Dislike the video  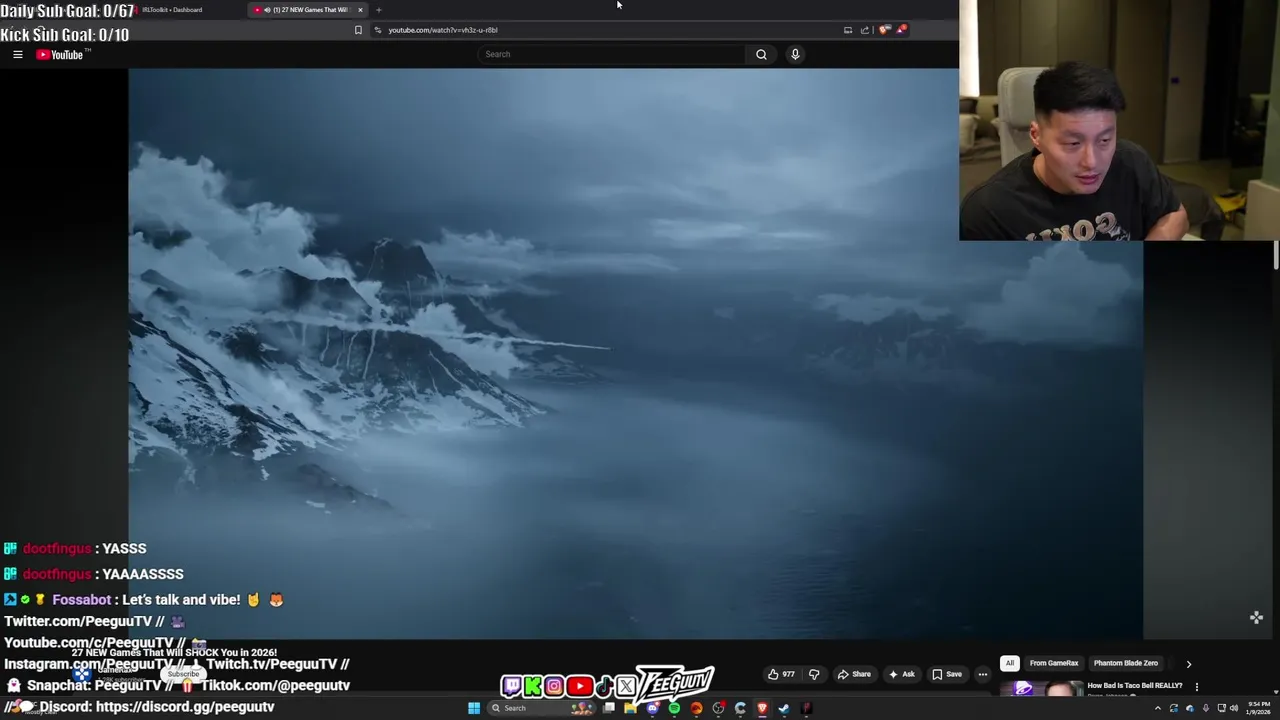[x=814, y=674]
